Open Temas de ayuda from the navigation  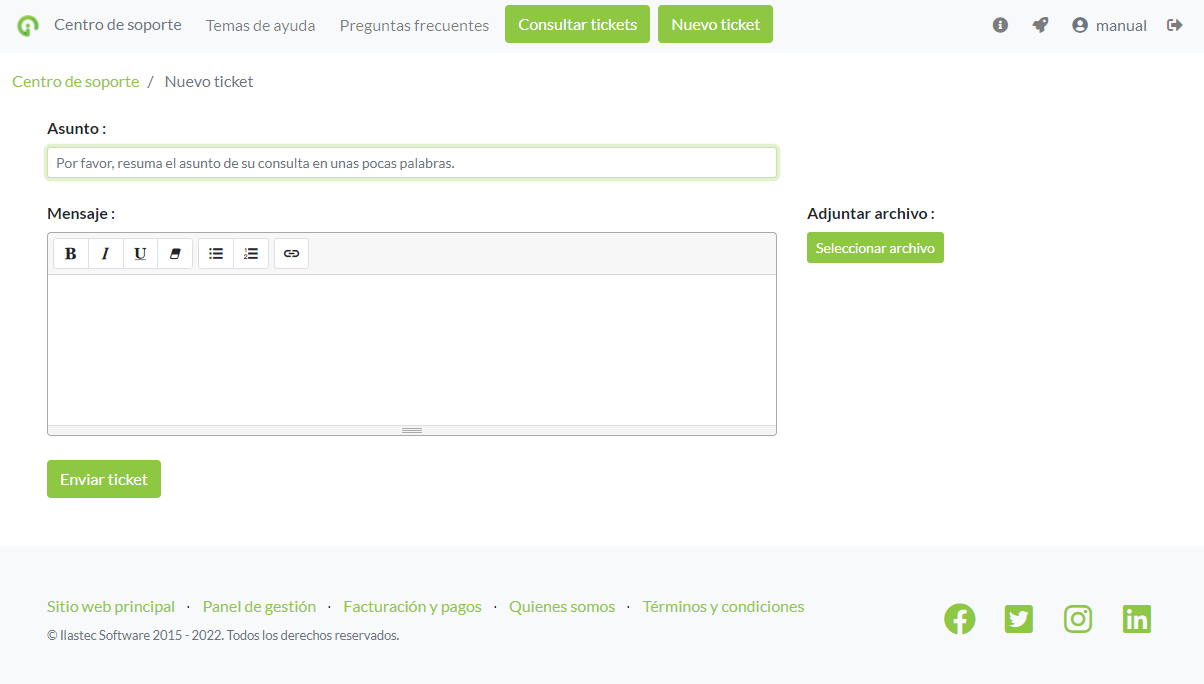pos(260,25)
